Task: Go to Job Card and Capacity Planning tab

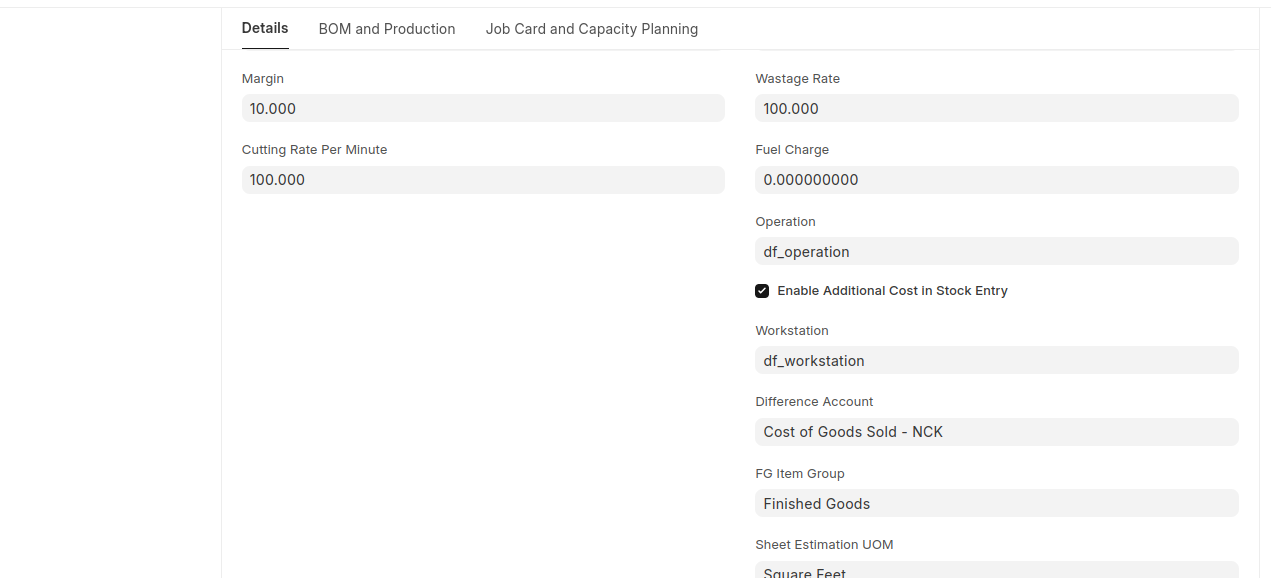Action: [x=592, y=29]
